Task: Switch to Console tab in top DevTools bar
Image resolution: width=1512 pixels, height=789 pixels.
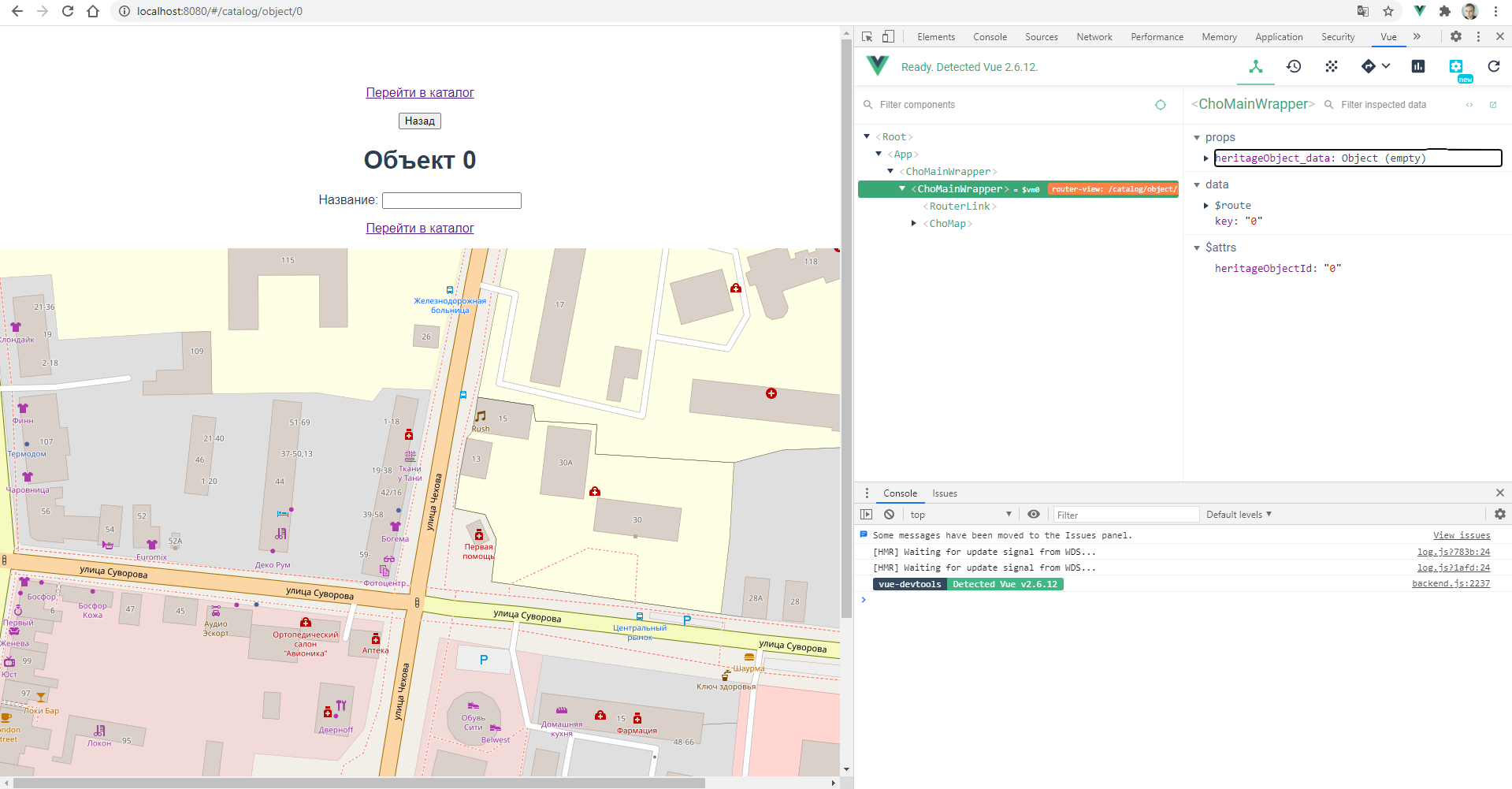Action: (990, 37)
